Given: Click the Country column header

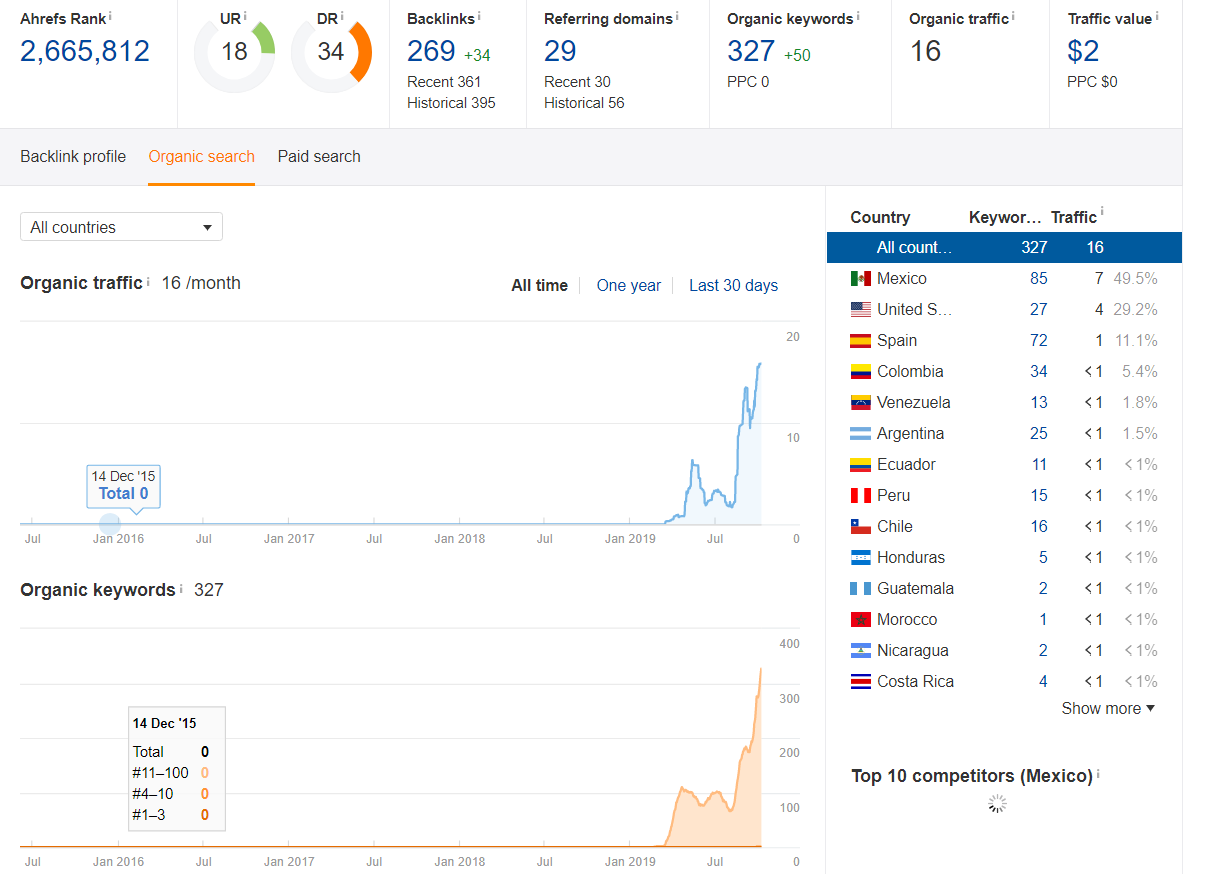Looking at the screenshot, I should (x=880, y=217).
